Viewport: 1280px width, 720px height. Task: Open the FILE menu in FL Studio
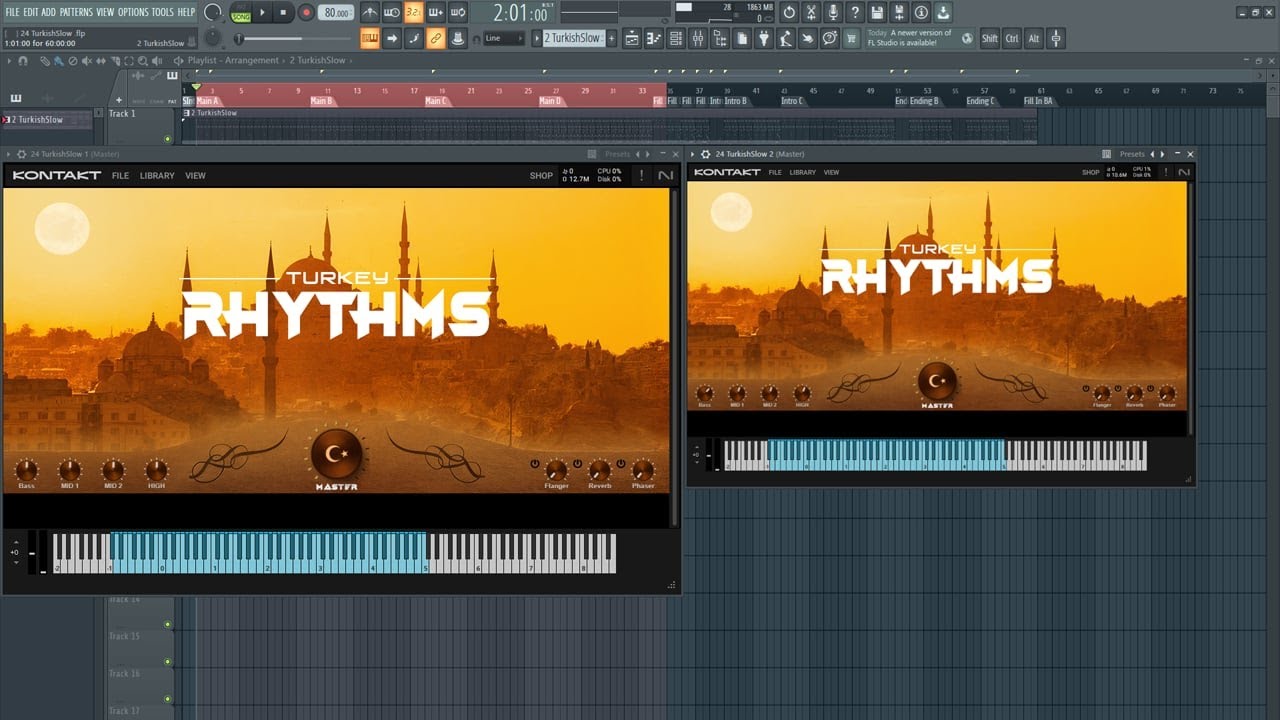(12, 12)
